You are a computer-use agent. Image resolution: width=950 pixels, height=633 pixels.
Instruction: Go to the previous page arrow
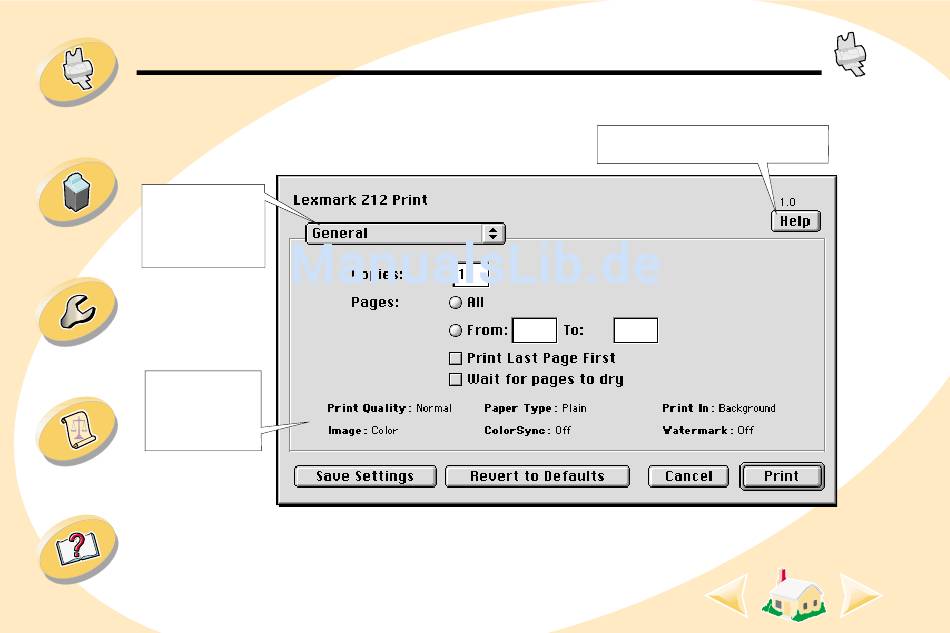tap(727, 596)
